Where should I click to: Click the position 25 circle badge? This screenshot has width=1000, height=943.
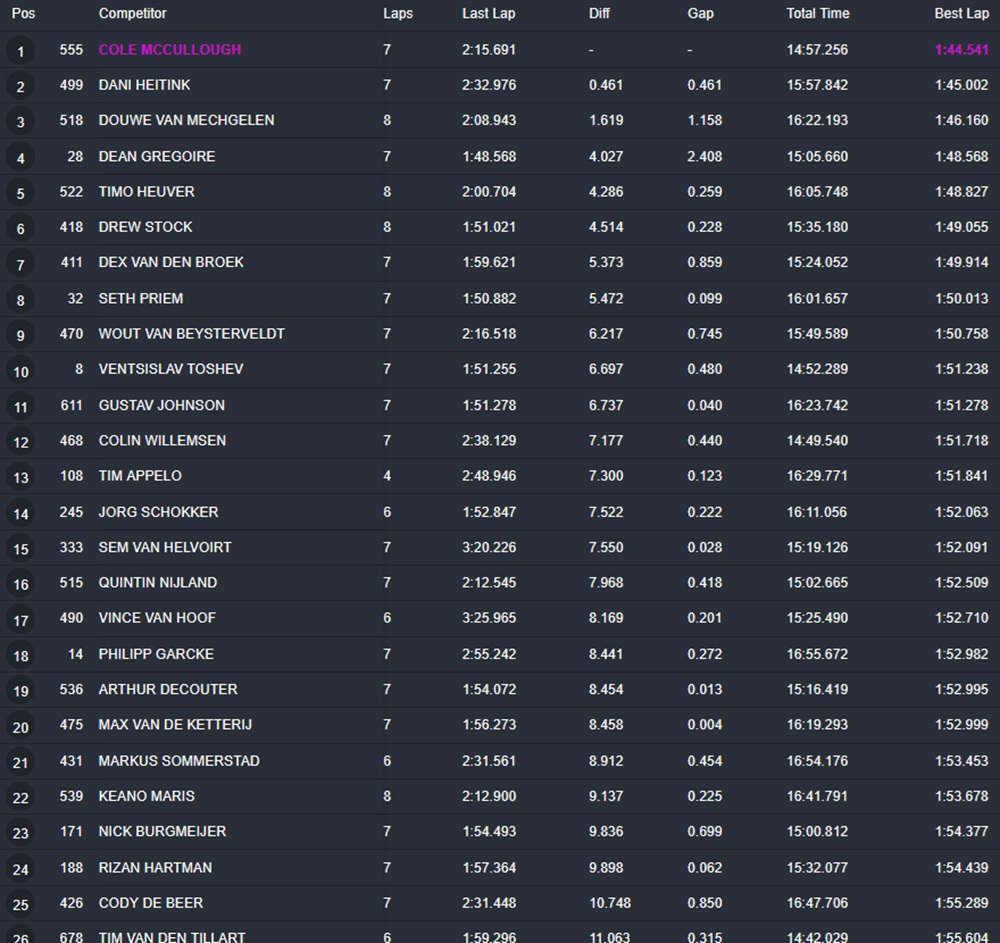(x=20, y=904)
